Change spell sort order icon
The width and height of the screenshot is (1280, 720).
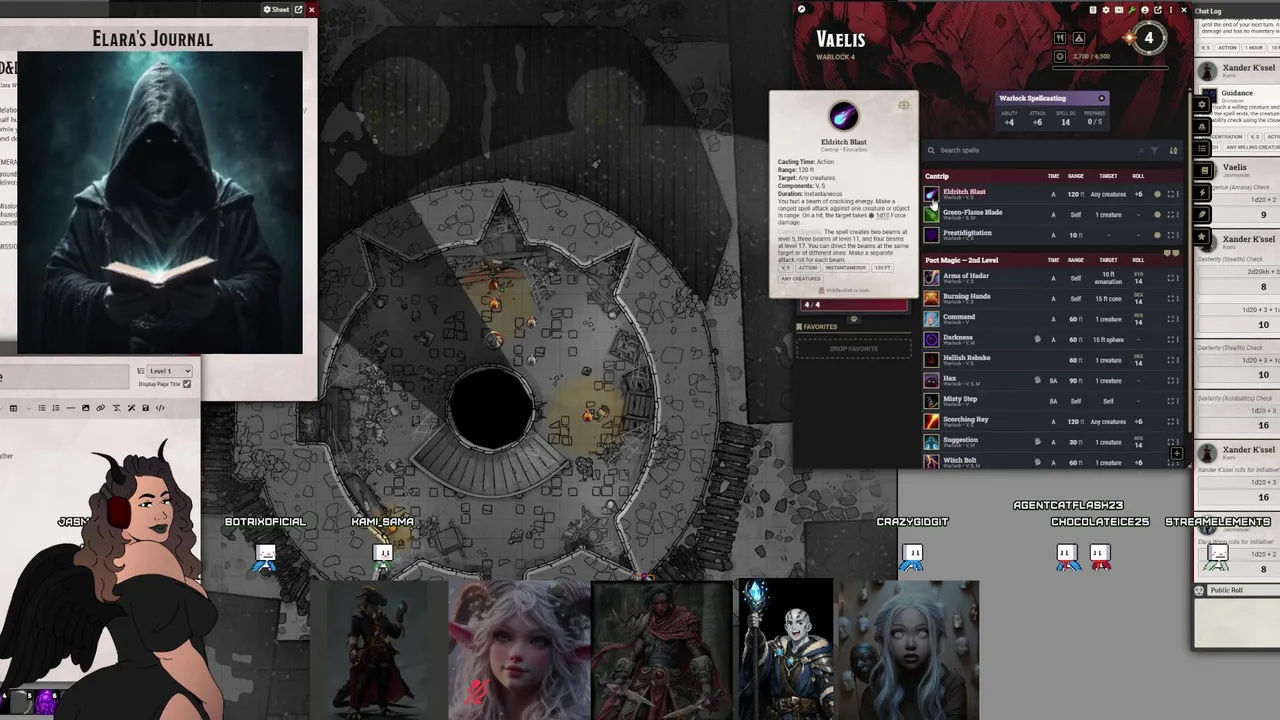coord(1173,150)
